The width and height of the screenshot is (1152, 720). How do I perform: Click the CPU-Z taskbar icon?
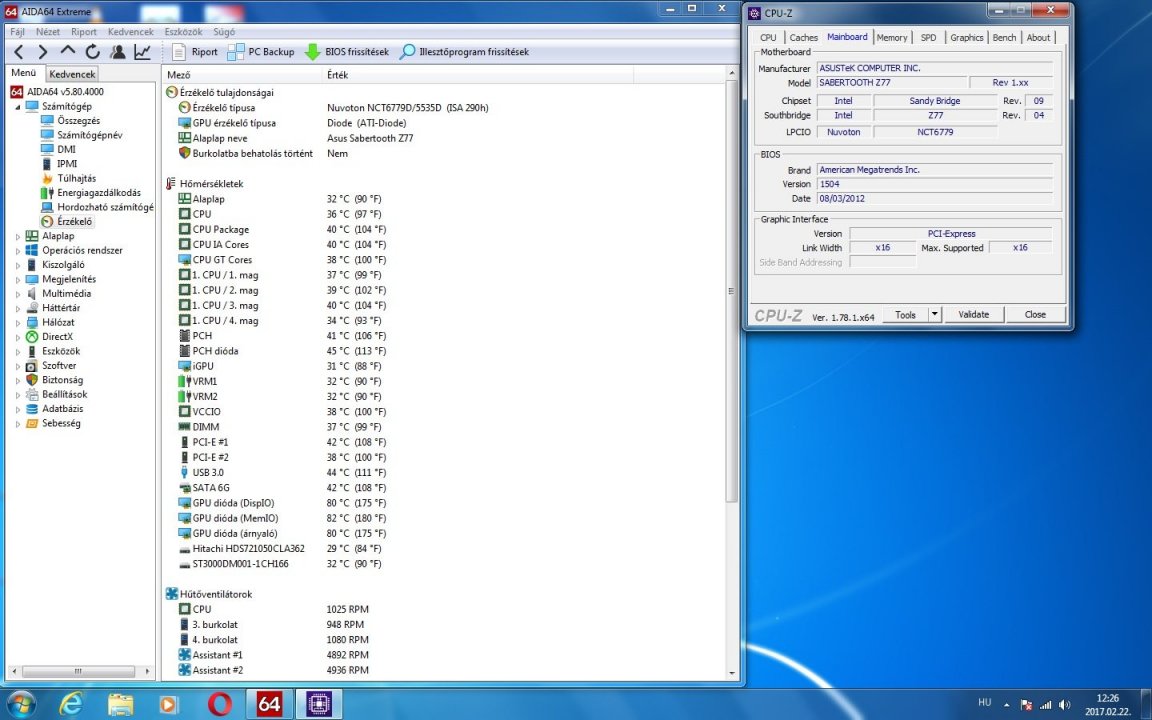point(319,704)
